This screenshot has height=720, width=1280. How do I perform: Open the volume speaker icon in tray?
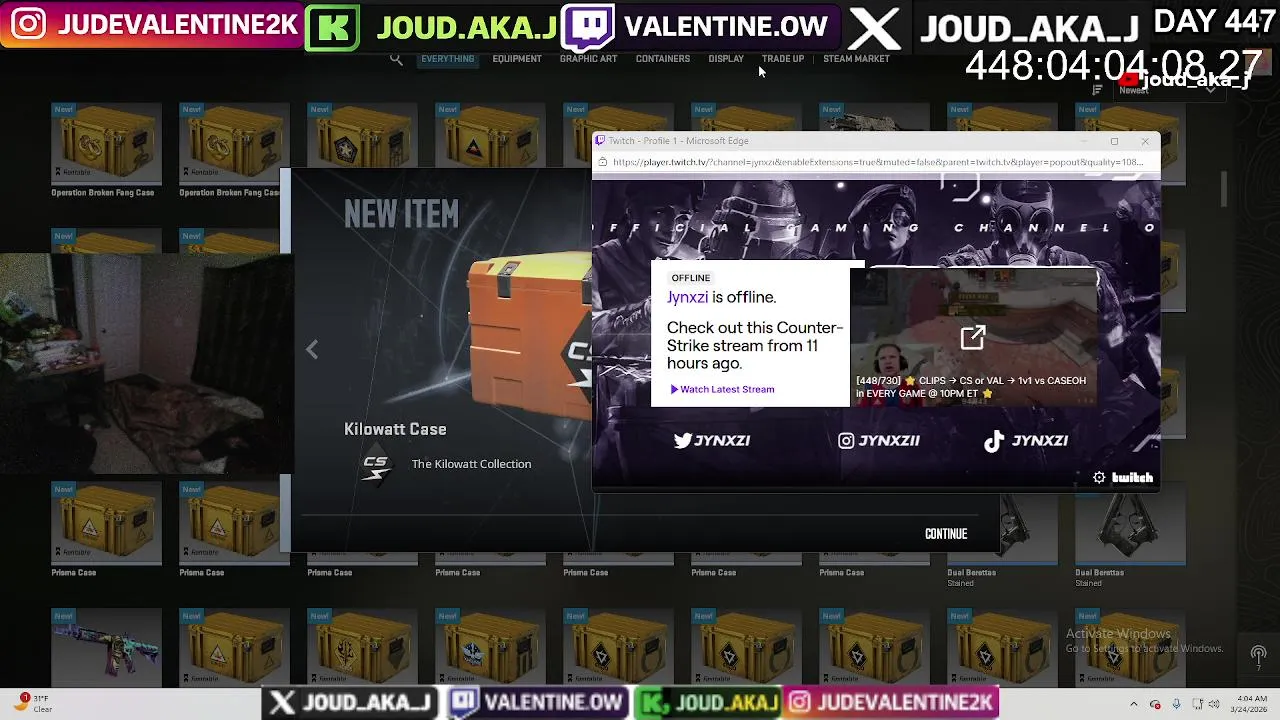[1212, 704]
